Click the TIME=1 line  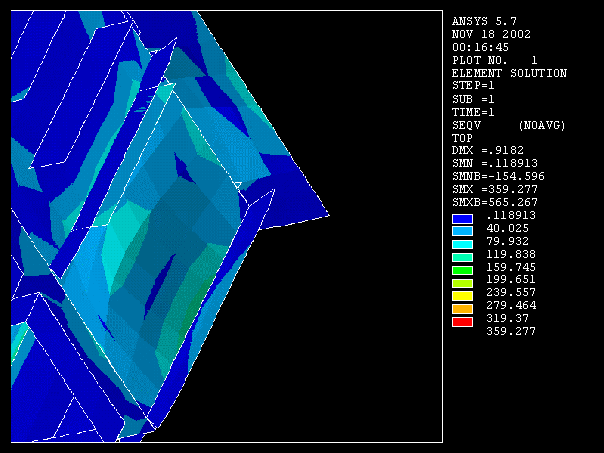[x=473, y=112]
